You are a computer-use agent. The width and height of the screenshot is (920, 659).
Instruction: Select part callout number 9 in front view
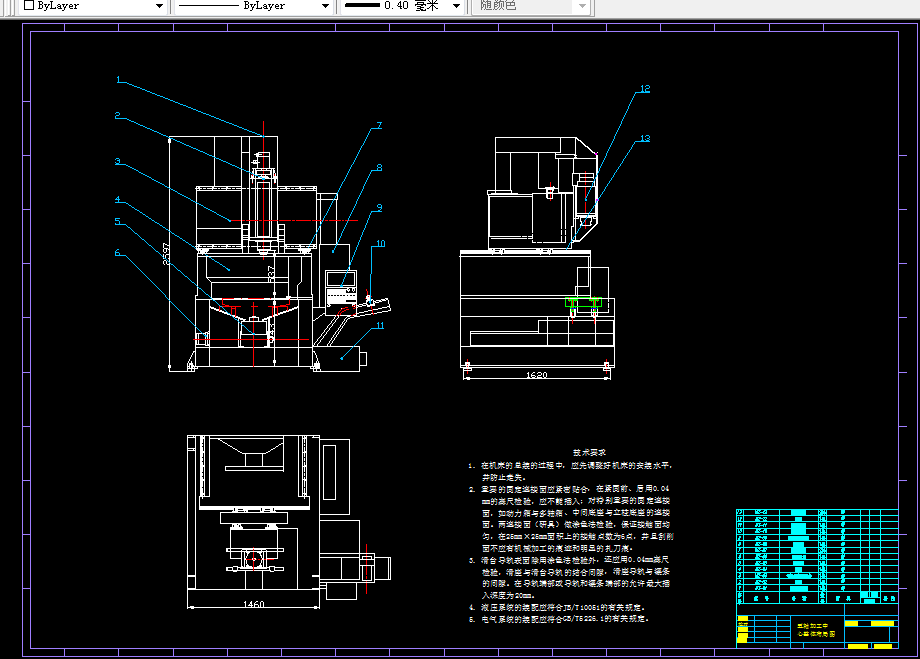point(380,208)
